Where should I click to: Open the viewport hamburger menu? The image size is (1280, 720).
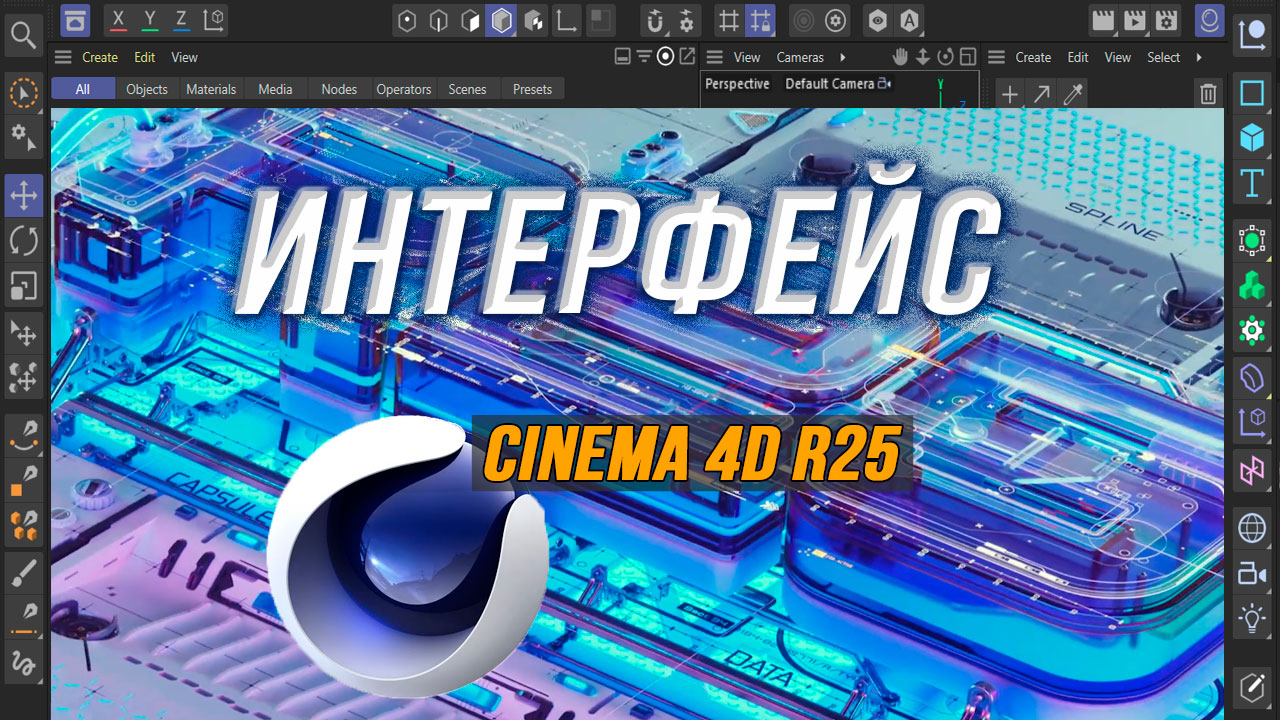point(715,57)
